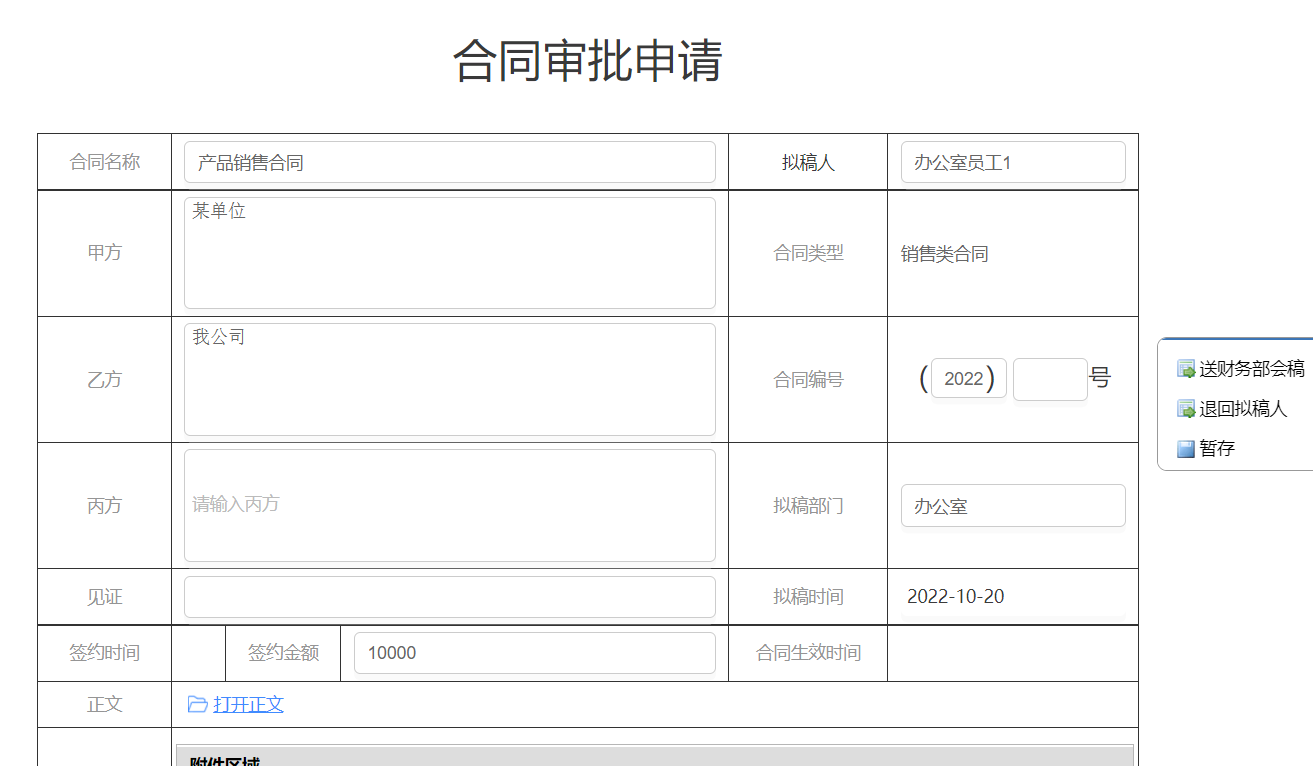Focus the 合同名称 input field

(x=450, y=162)
